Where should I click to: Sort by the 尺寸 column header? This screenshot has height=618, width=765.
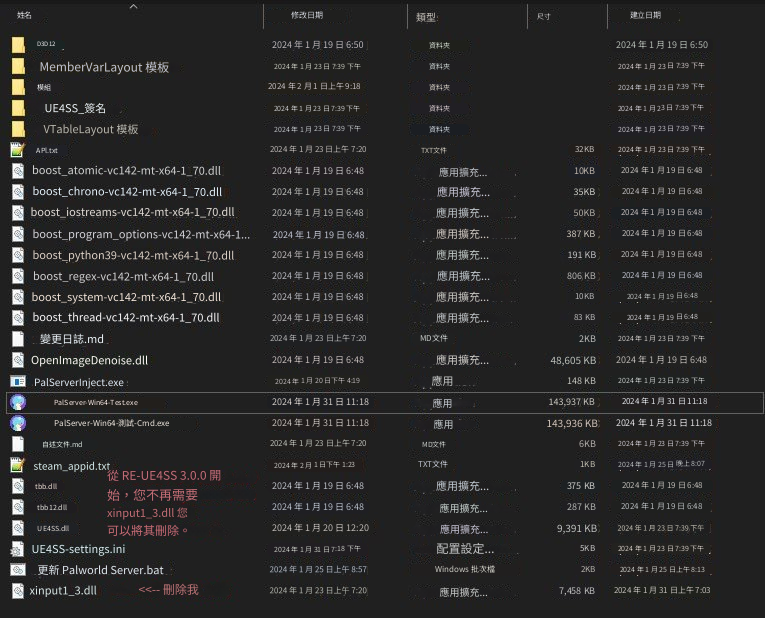coord(544,16)
